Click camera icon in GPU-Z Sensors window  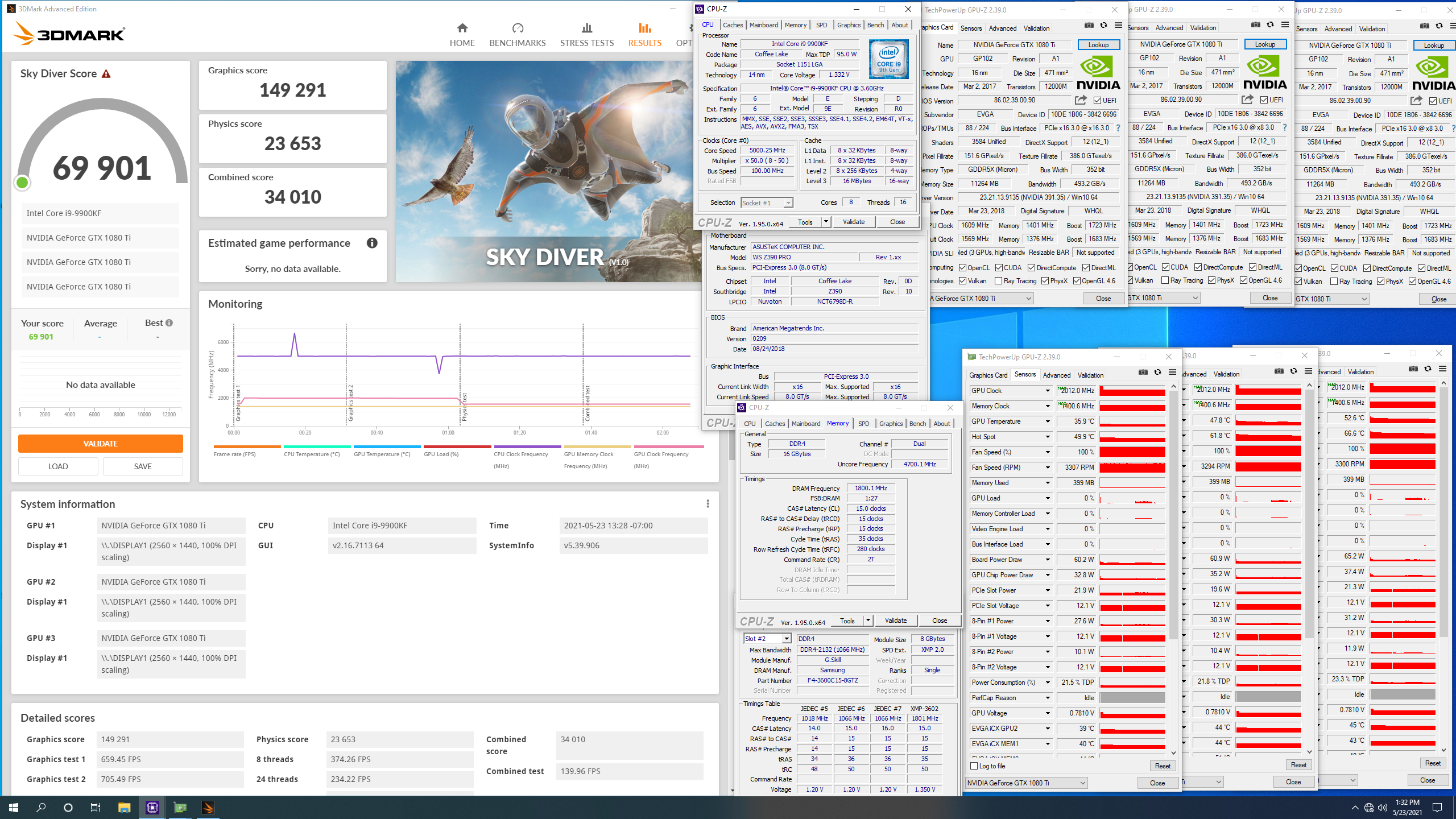[x=1143, y=373]
